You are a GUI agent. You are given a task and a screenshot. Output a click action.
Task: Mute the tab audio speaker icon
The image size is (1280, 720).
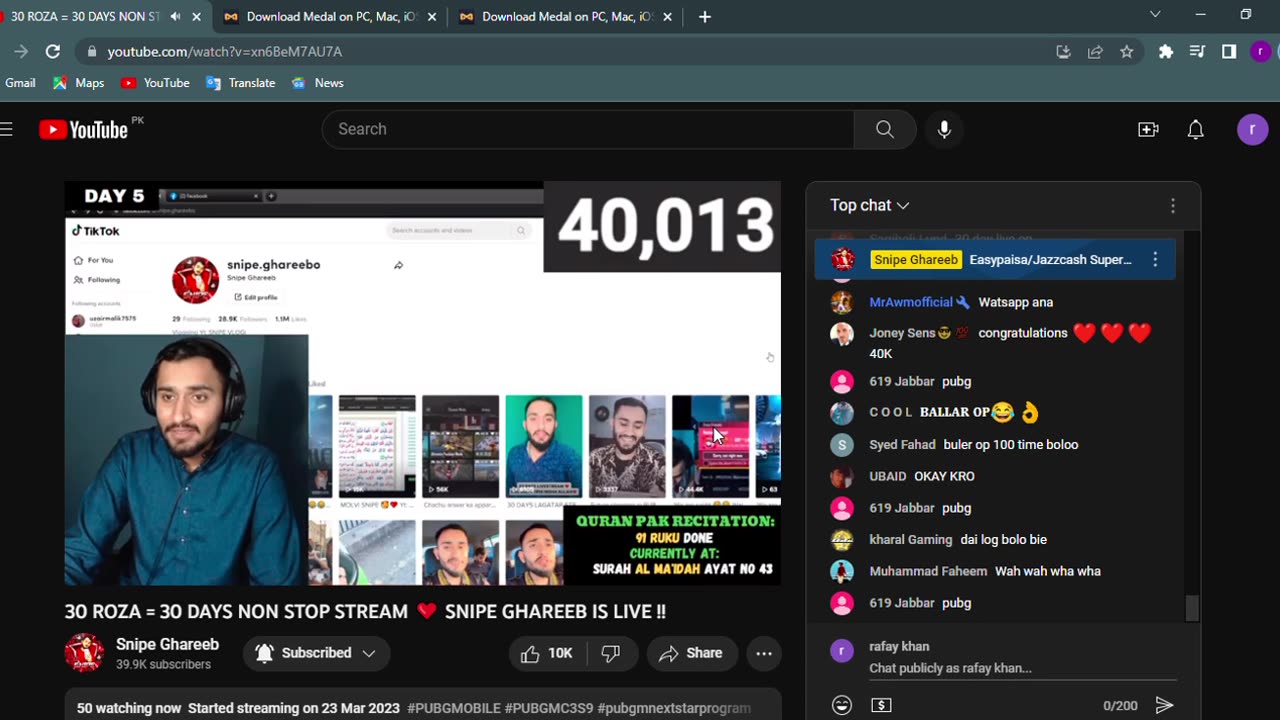click(x=176, y=16)
